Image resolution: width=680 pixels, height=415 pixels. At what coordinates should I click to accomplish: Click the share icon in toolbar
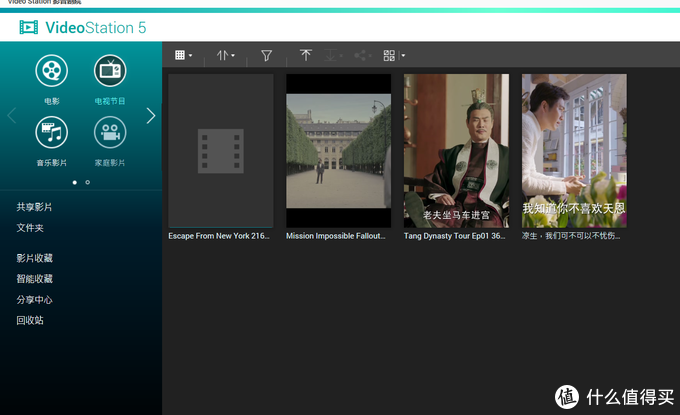pyautogui.click(x=361, y=55)
